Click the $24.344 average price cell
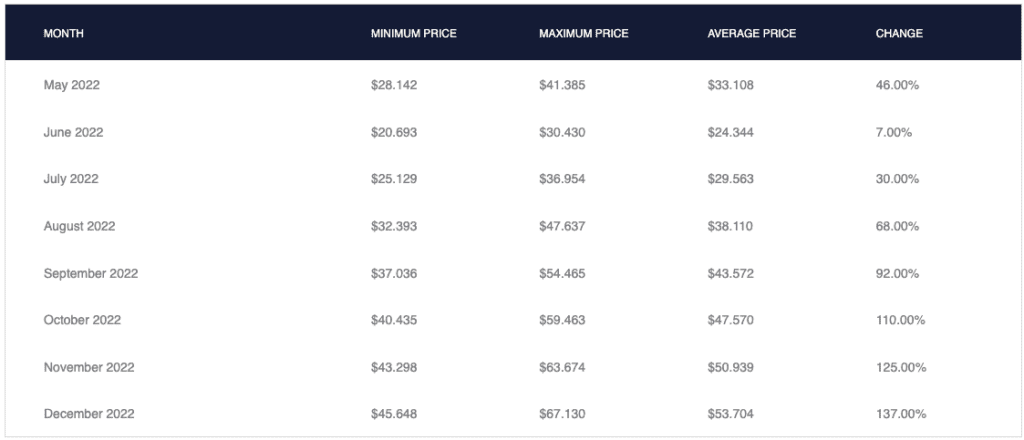The image size is (1024, 440). point(730,133)
